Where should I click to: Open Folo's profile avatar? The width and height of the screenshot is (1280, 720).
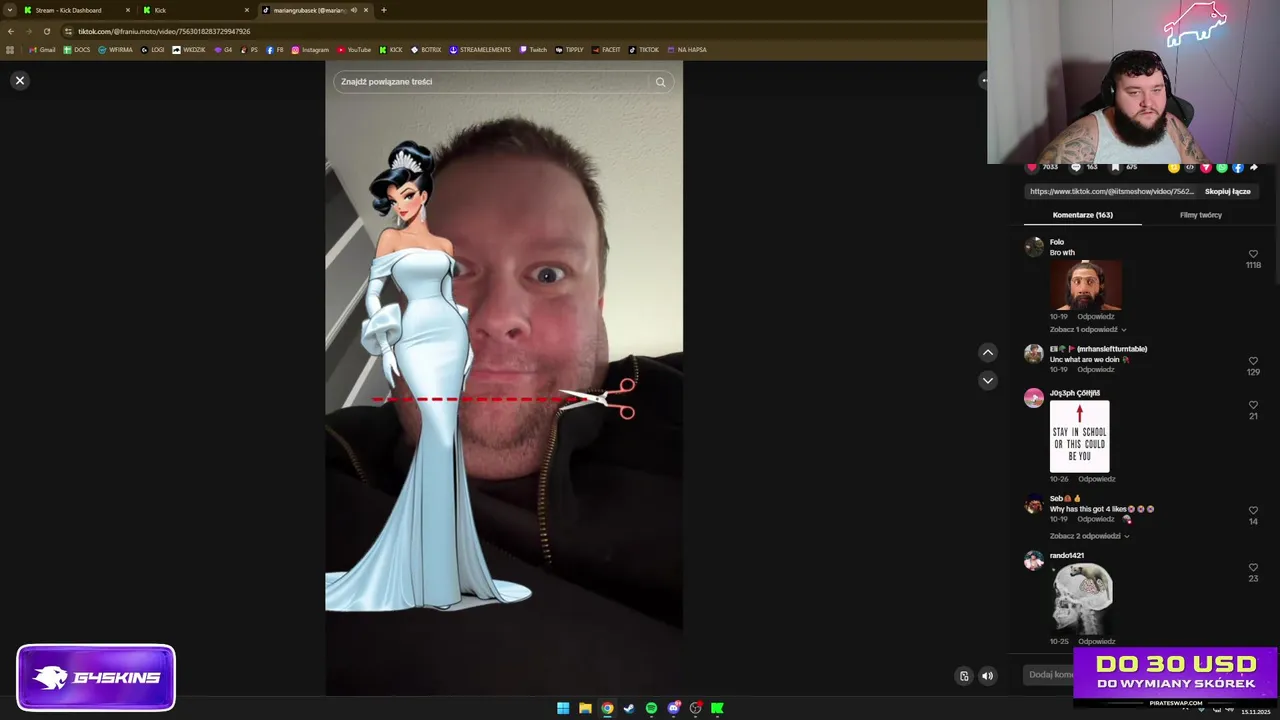[1034, 247]
